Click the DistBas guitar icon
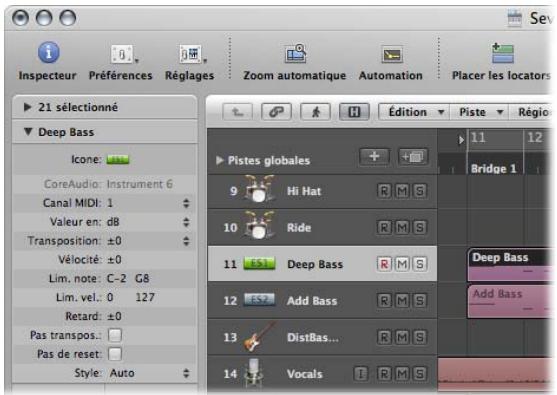Screen dimensions: 557x395 pos(259,337)
